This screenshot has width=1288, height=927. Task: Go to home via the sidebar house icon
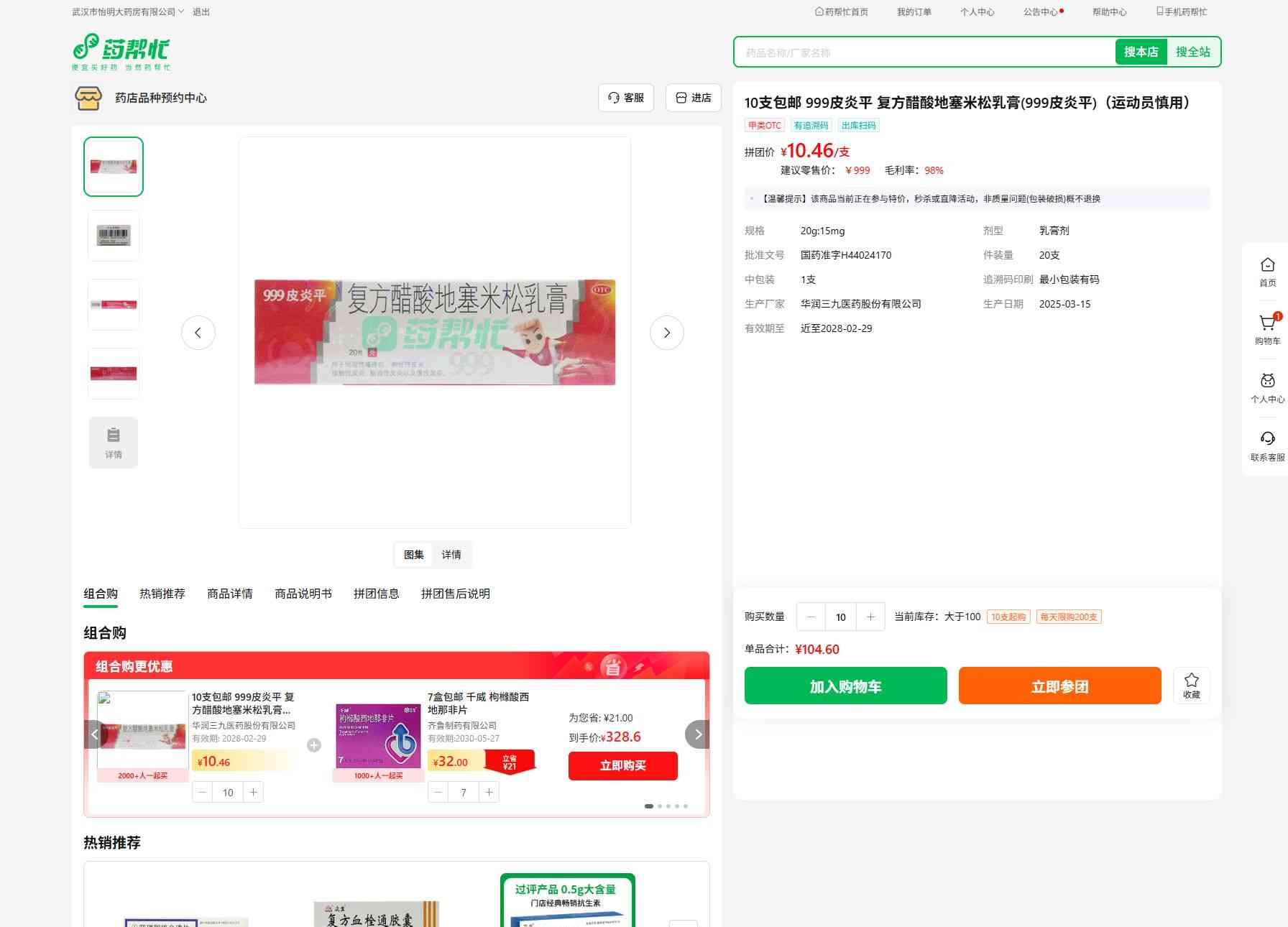coord(1267,272)
